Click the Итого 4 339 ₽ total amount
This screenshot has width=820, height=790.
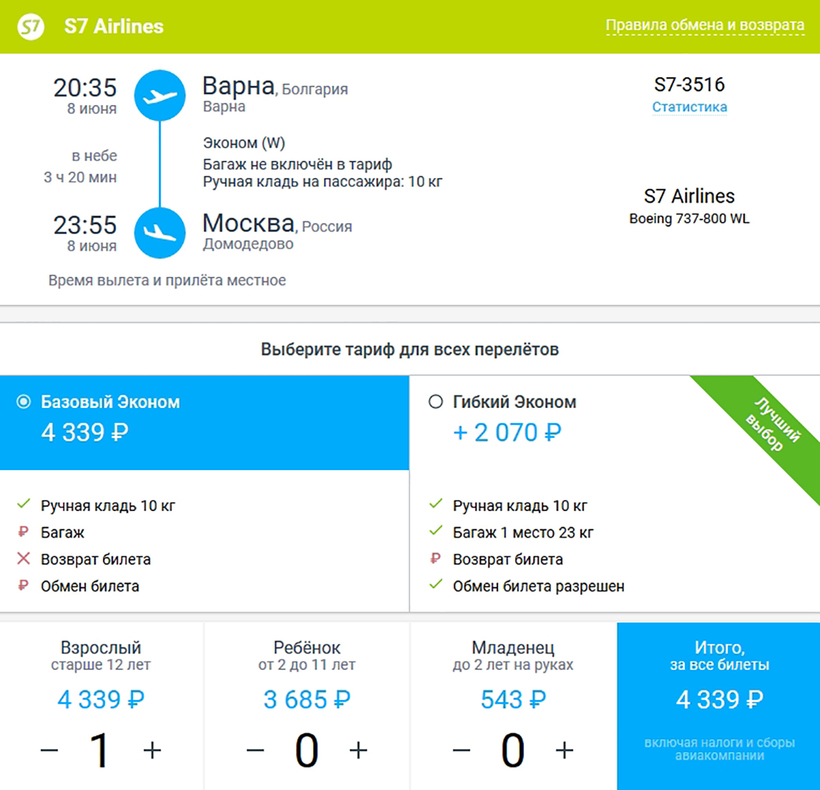(x=720, y=699)
